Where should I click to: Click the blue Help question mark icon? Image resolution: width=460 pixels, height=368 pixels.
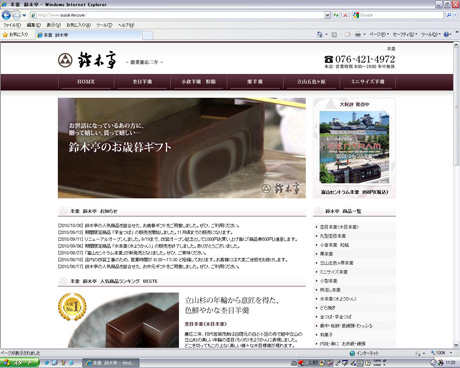point(446,34)
